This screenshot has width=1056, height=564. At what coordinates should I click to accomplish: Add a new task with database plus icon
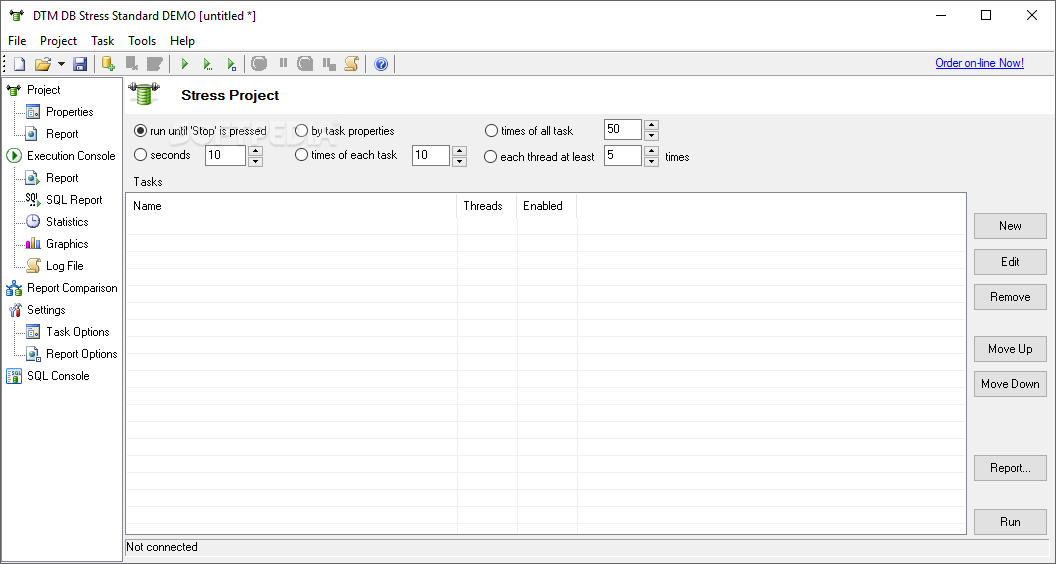tap(108, 64)
